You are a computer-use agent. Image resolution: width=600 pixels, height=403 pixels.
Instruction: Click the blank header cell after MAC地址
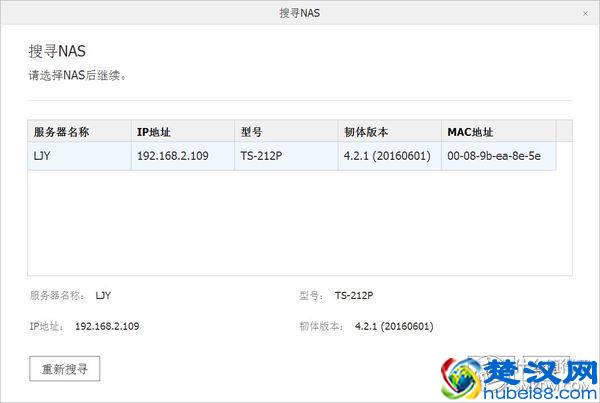[563, 131]
